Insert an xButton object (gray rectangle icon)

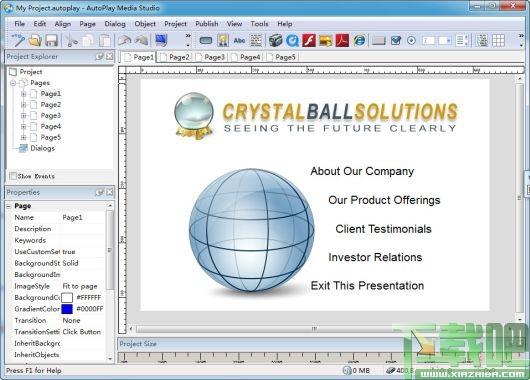click(379, 41)
